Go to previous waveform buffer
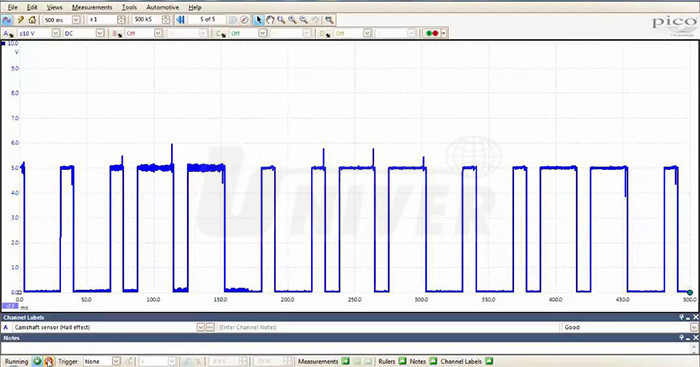Viewport: 700px width, 367px height. [180, 20]
